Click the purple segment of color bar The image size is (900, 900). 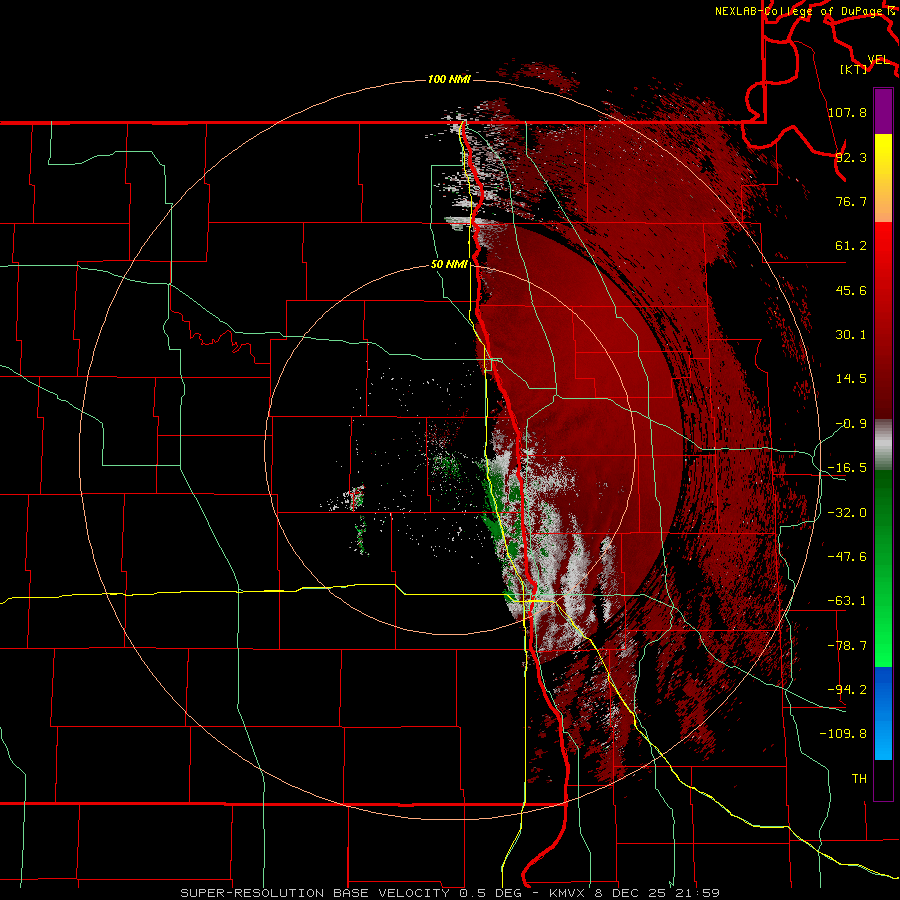click(883, 111)
